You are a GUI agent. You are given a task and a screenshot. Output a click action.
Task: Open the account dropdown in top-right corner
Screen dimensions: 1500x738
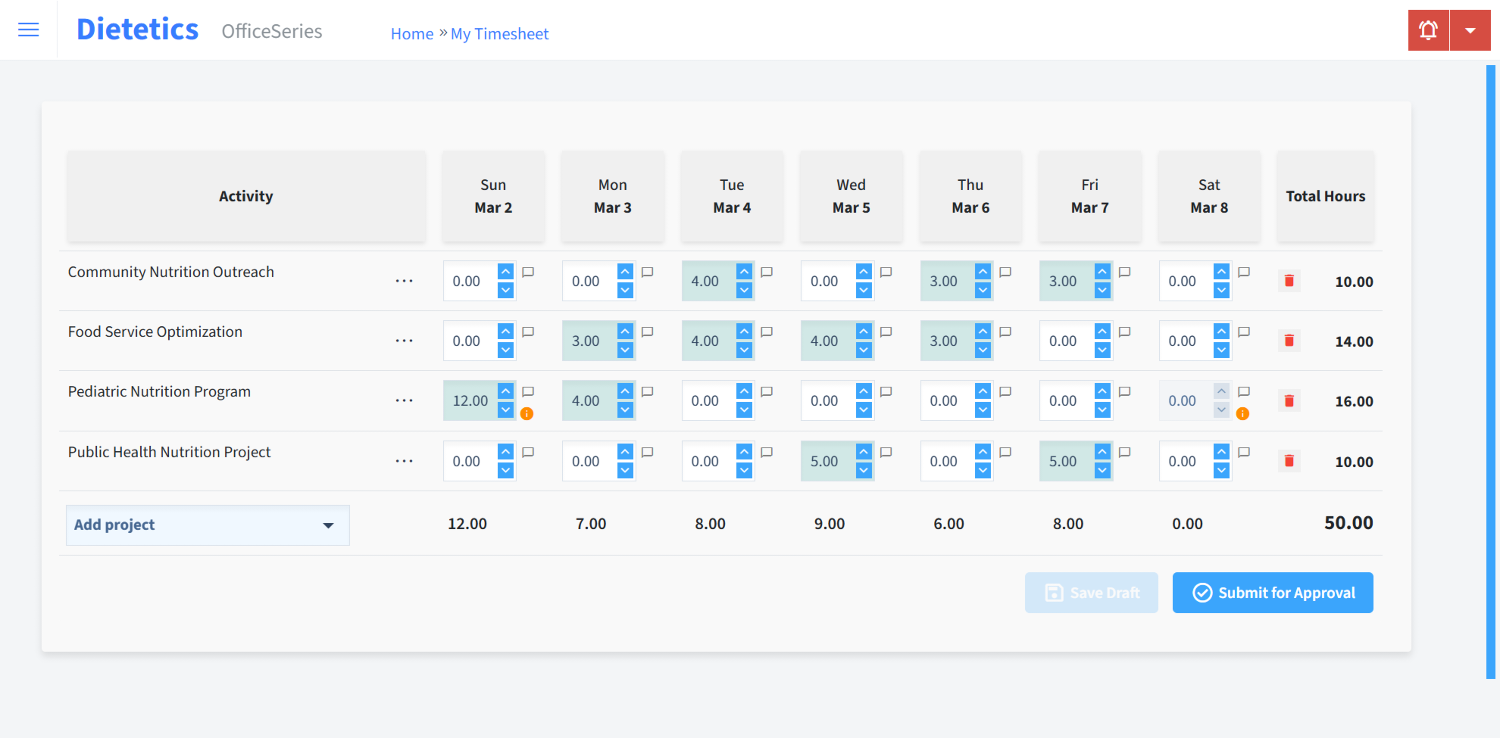1470,29
